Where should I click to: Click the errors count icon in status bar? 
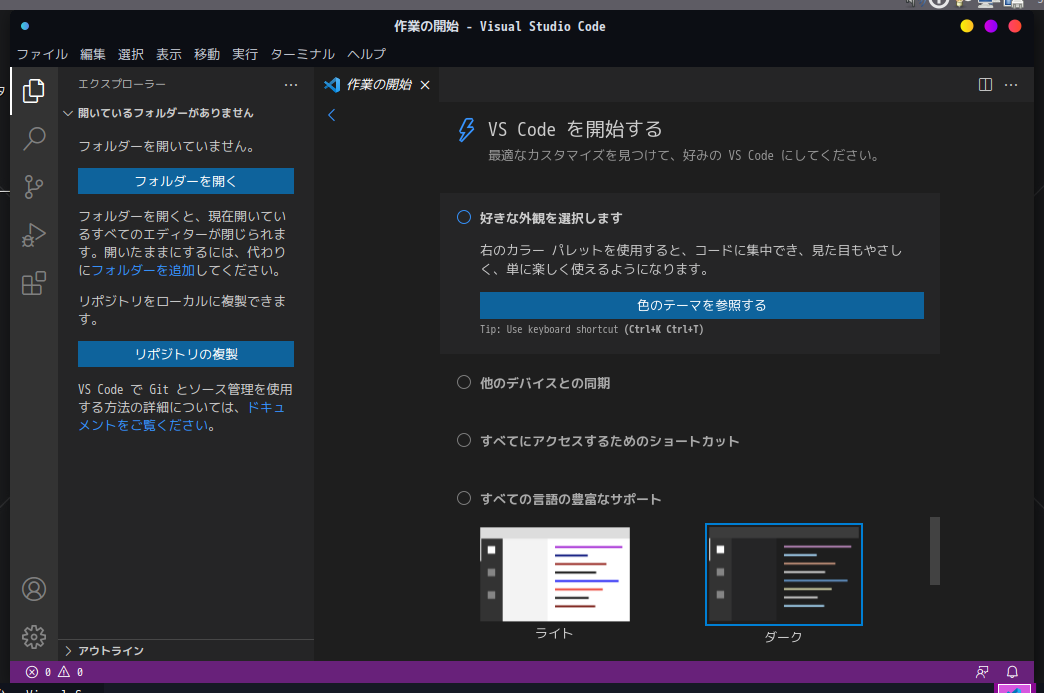point(31,672)
